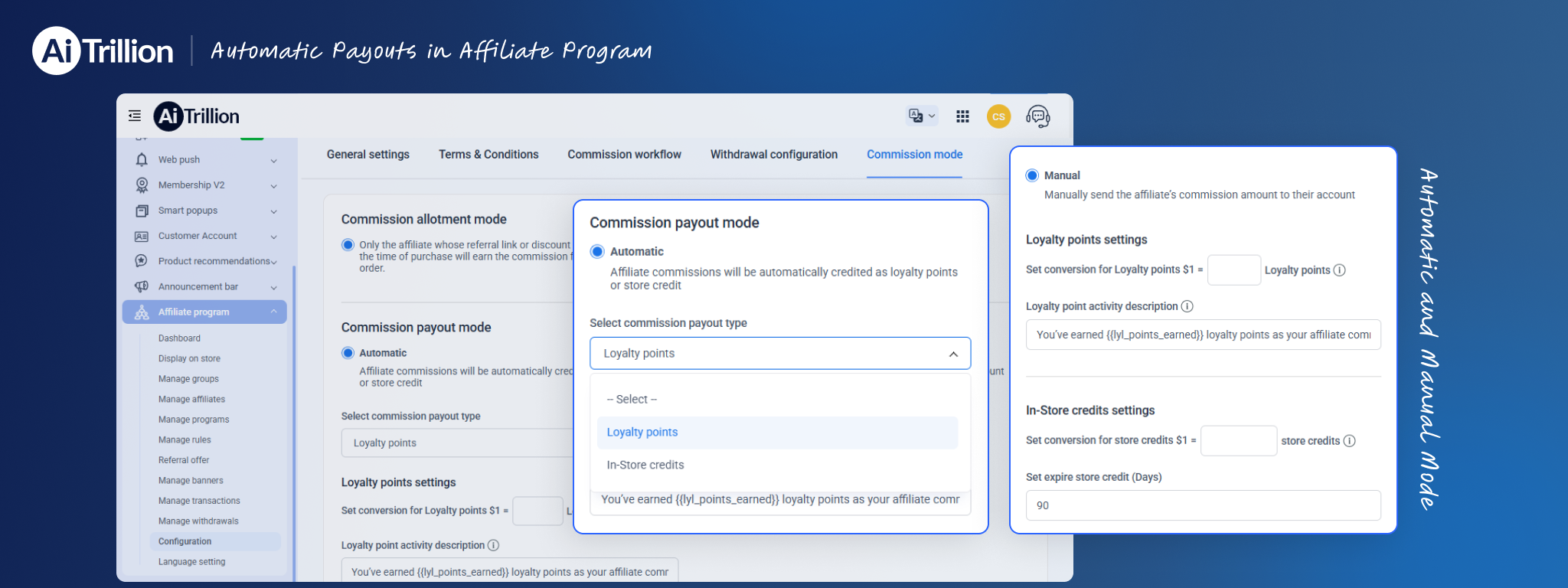This screenshot has width=1568, height=588.
Task: Open Manage transactions page
Action: coord(199,501)
